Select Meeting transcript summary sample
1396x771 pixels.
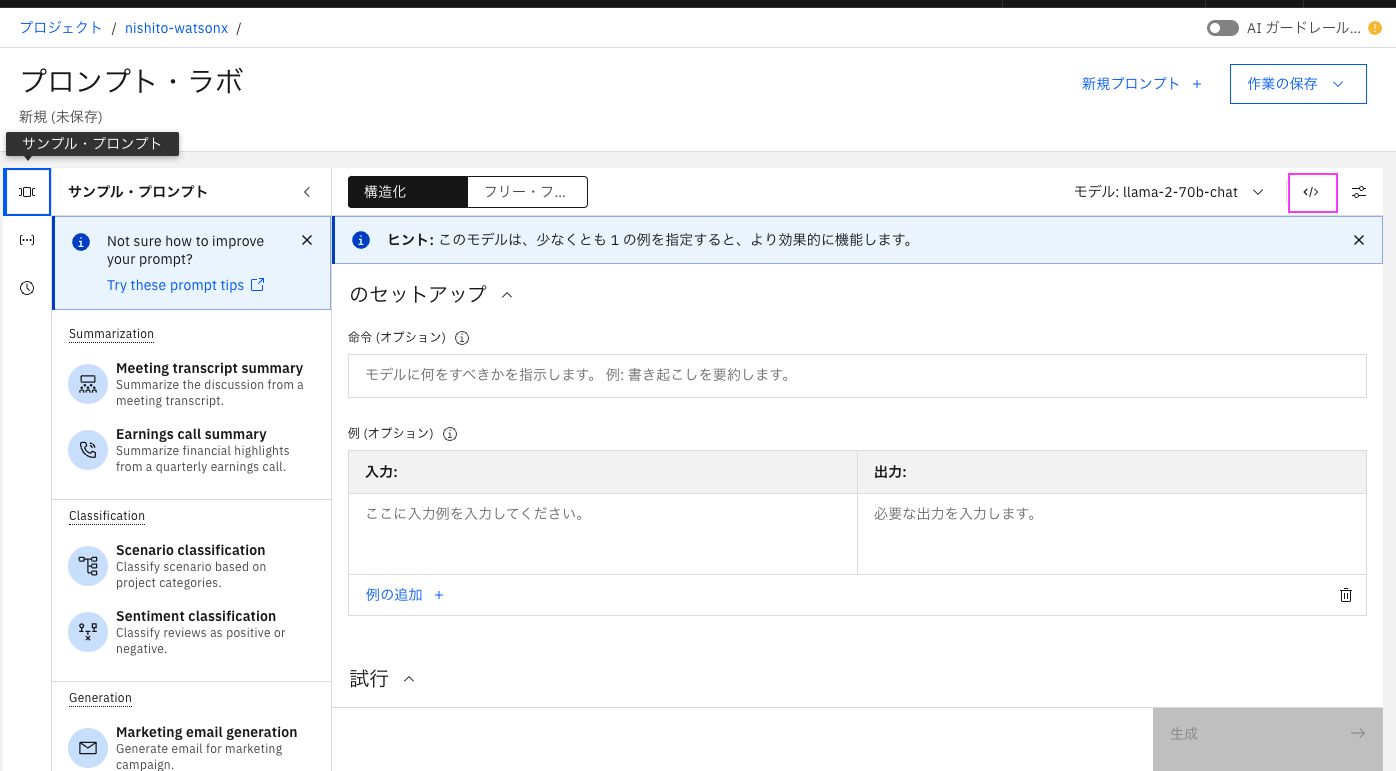click(191, 384)
